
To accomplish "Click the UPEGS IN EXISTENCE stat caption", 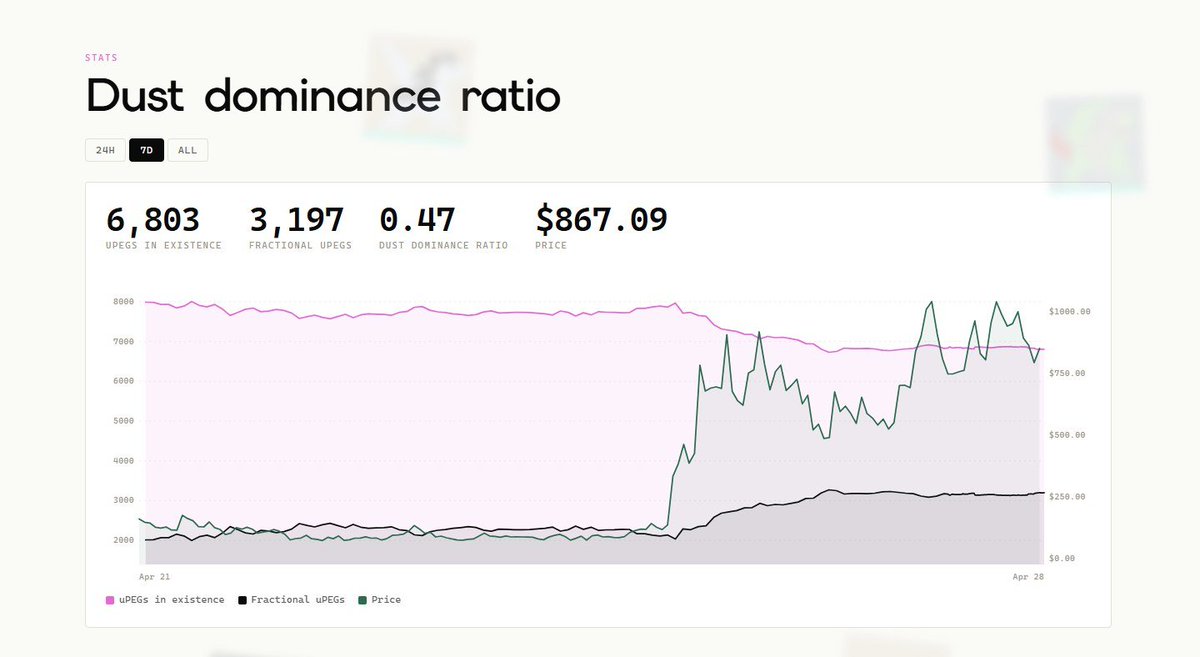I will [164, 245].
